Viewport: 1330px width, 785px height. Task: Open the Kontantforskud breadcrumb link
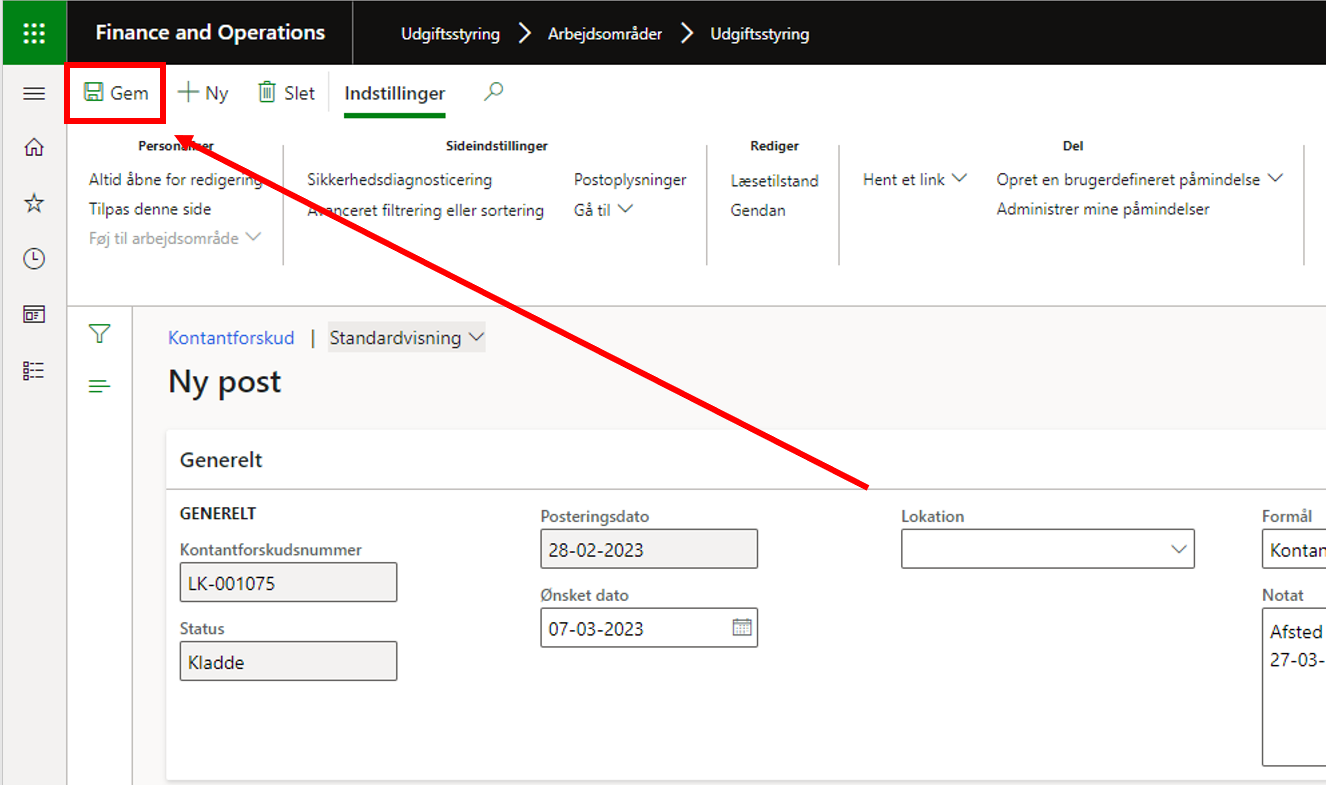[x=231, y=338]
